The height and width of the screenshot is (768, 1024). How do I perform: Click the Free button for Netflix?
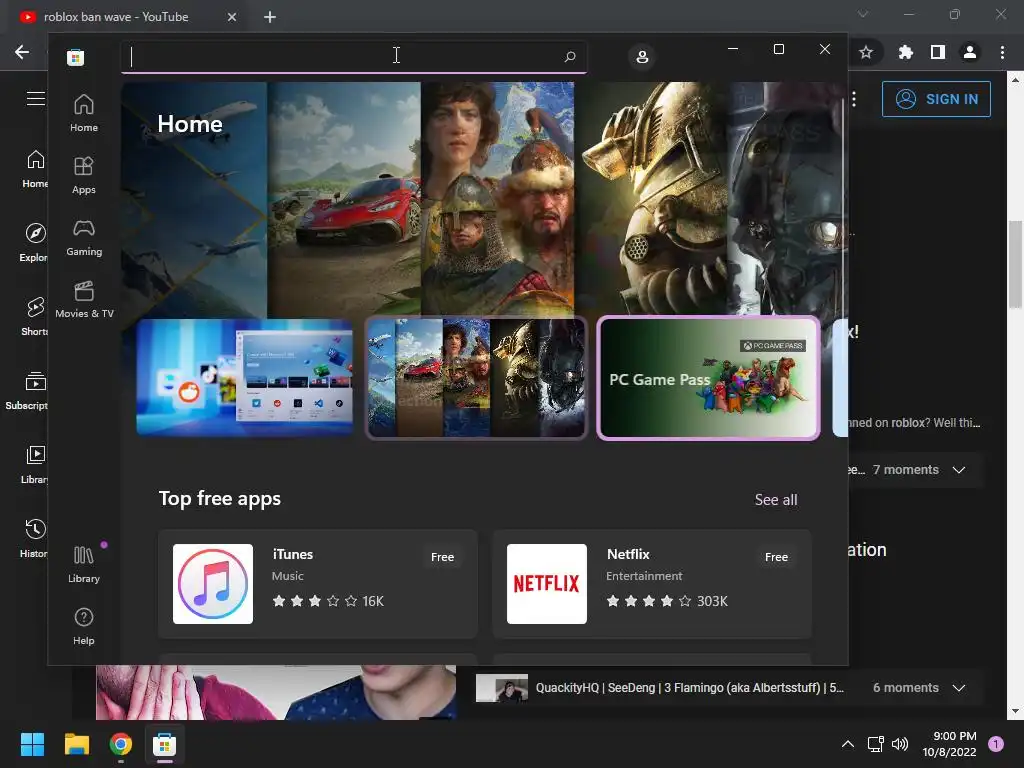(776, 557)
